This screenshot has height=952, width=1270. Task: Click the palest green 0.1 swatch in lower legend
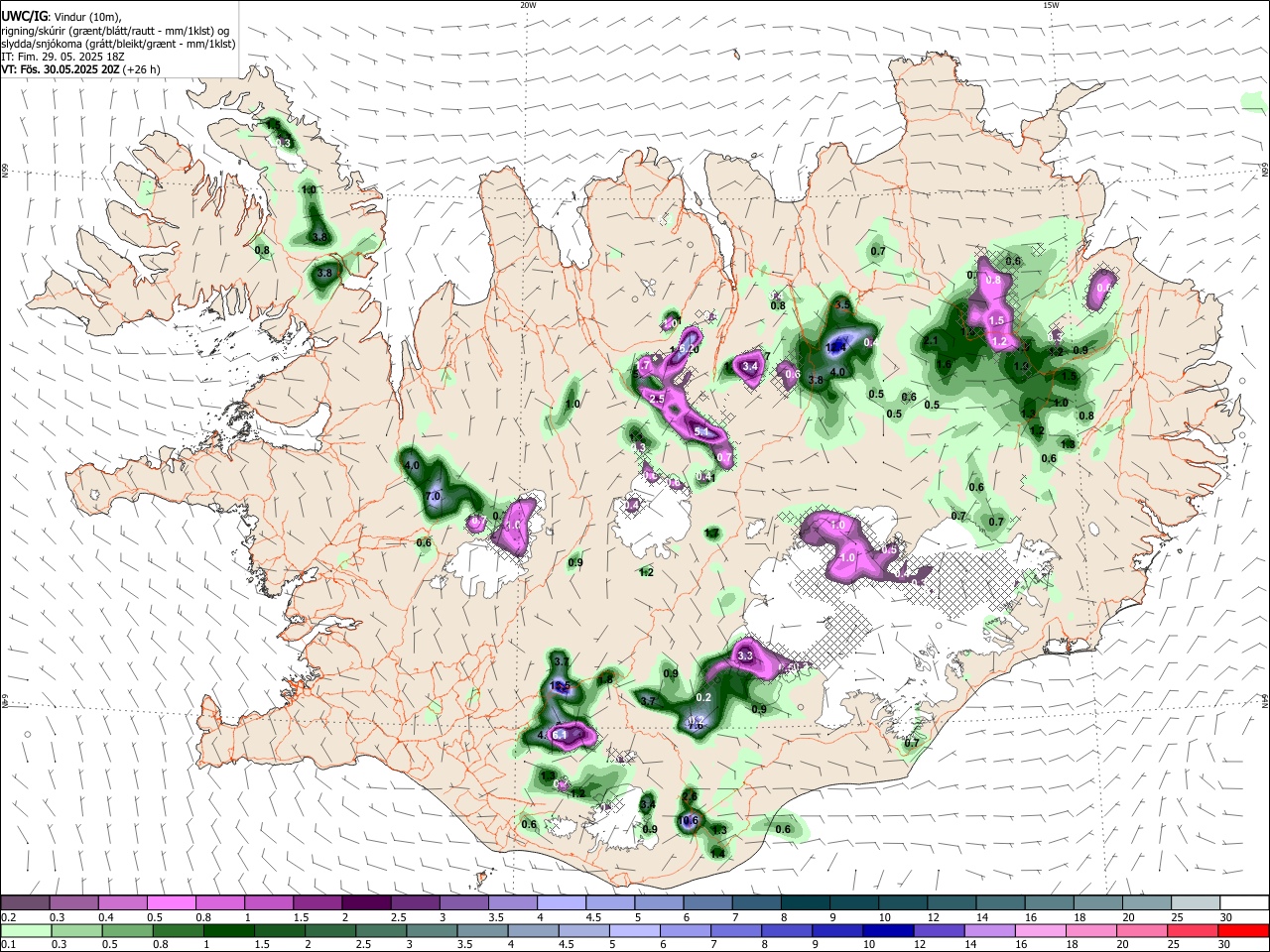pos(25,930)
